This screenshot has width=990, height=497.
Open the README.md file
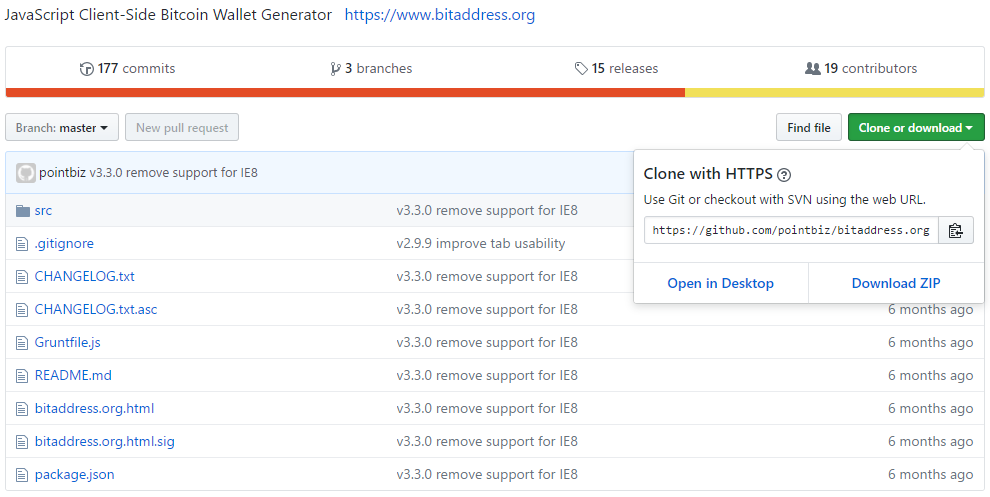[x=73, y=376]
